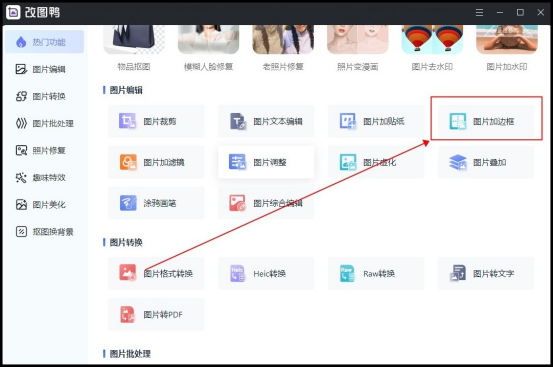Click the 图片去水印 balloon thumbnail
553x367 pixels.
pos(432,39)
